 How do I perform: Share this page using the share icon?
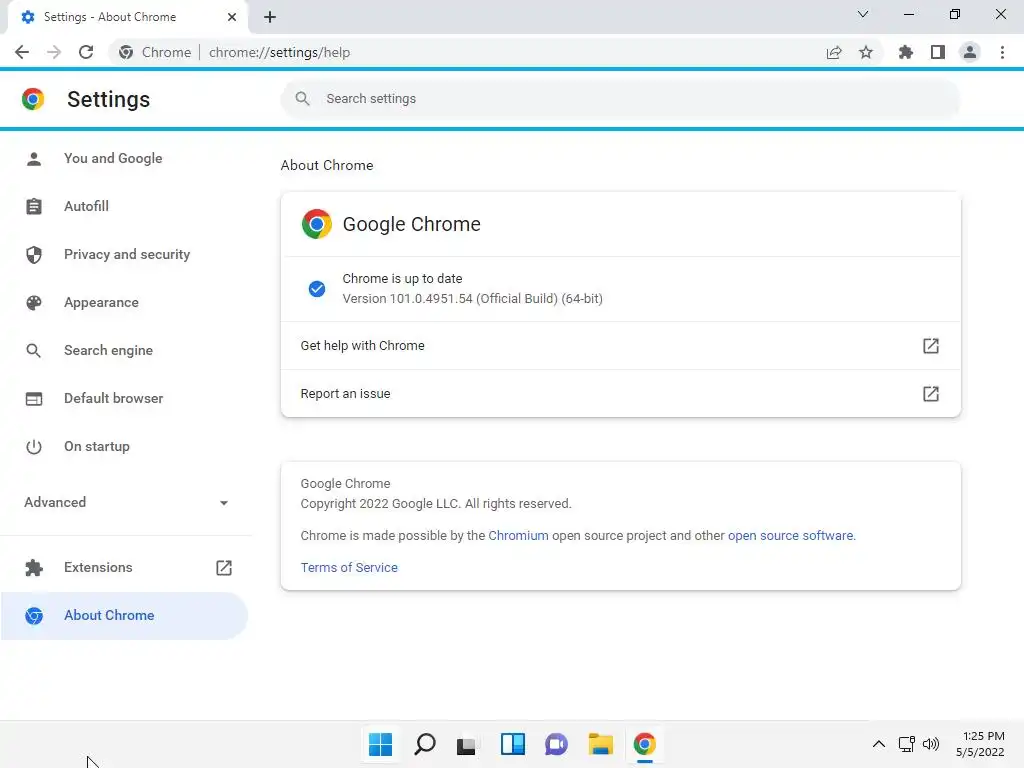[x=834, y=52]
